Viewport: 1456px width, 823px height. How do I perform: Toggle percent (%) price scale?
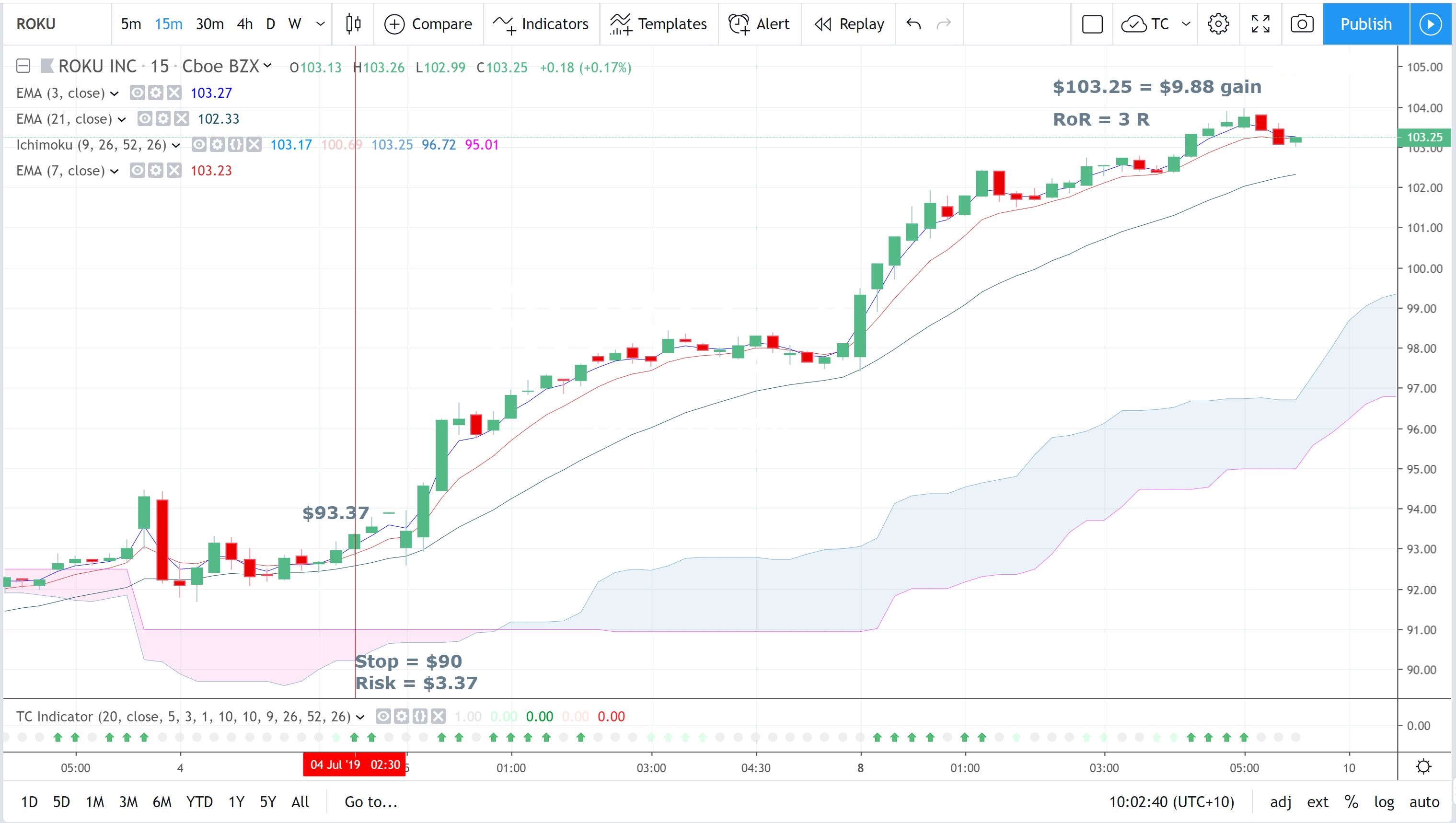[x=1351, y=802]
